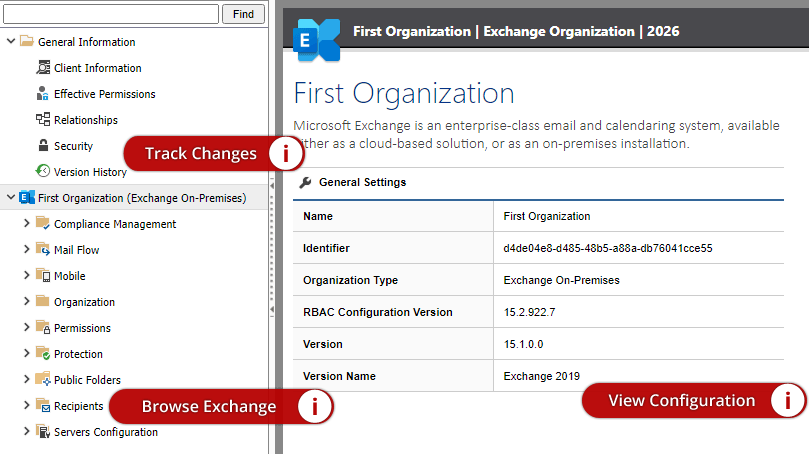Focus the search input field
The image size is (809, 454).
pyautogui.click(x=111, y=14)
